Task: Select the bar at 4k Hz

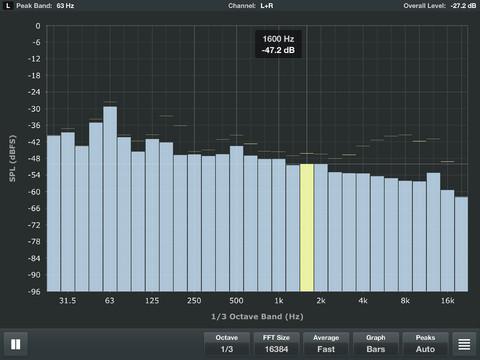Action: 363,232
